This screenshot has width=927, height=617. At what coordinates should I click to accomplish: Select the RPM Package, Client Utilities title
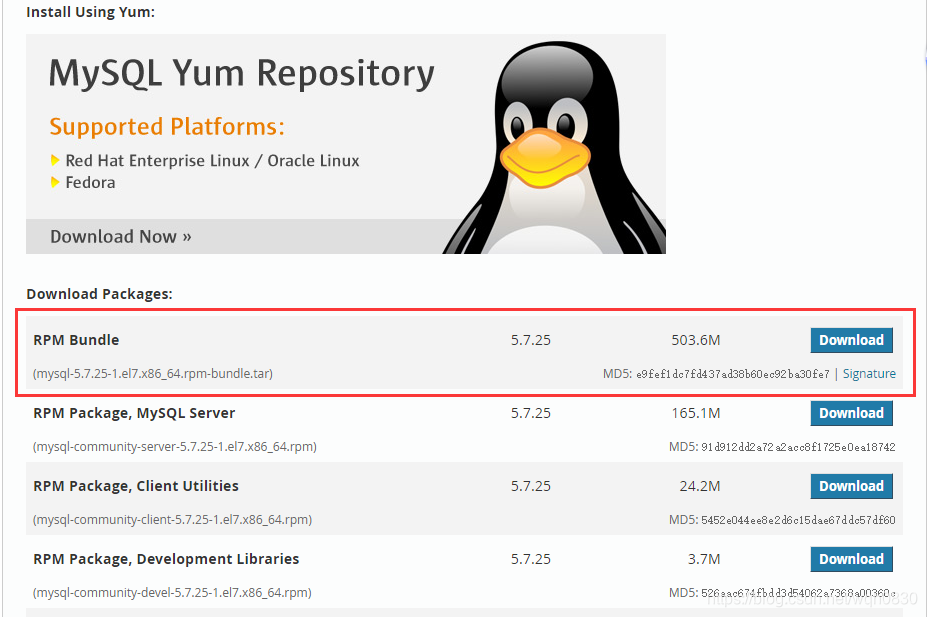coord(136,486)
